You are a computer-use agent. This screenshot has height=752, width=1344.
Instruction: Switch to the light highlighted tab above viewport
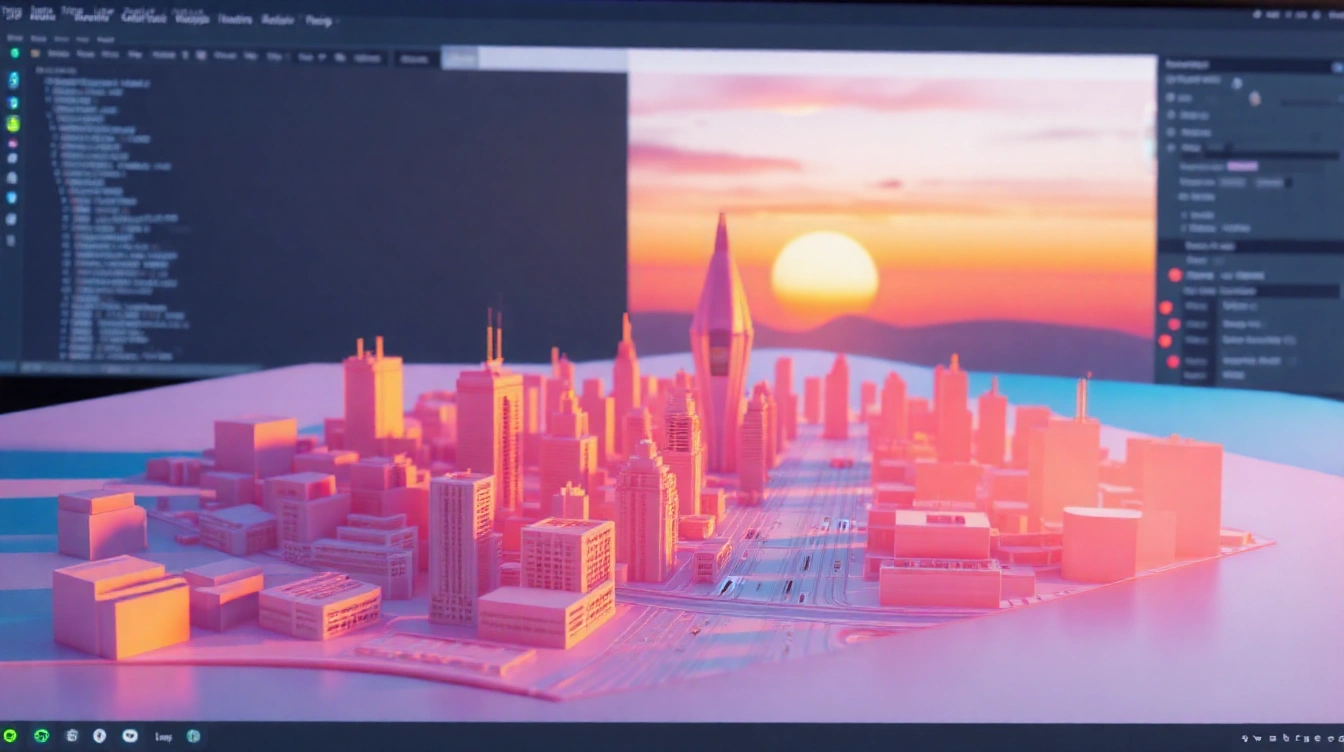(x=460, y=59)
